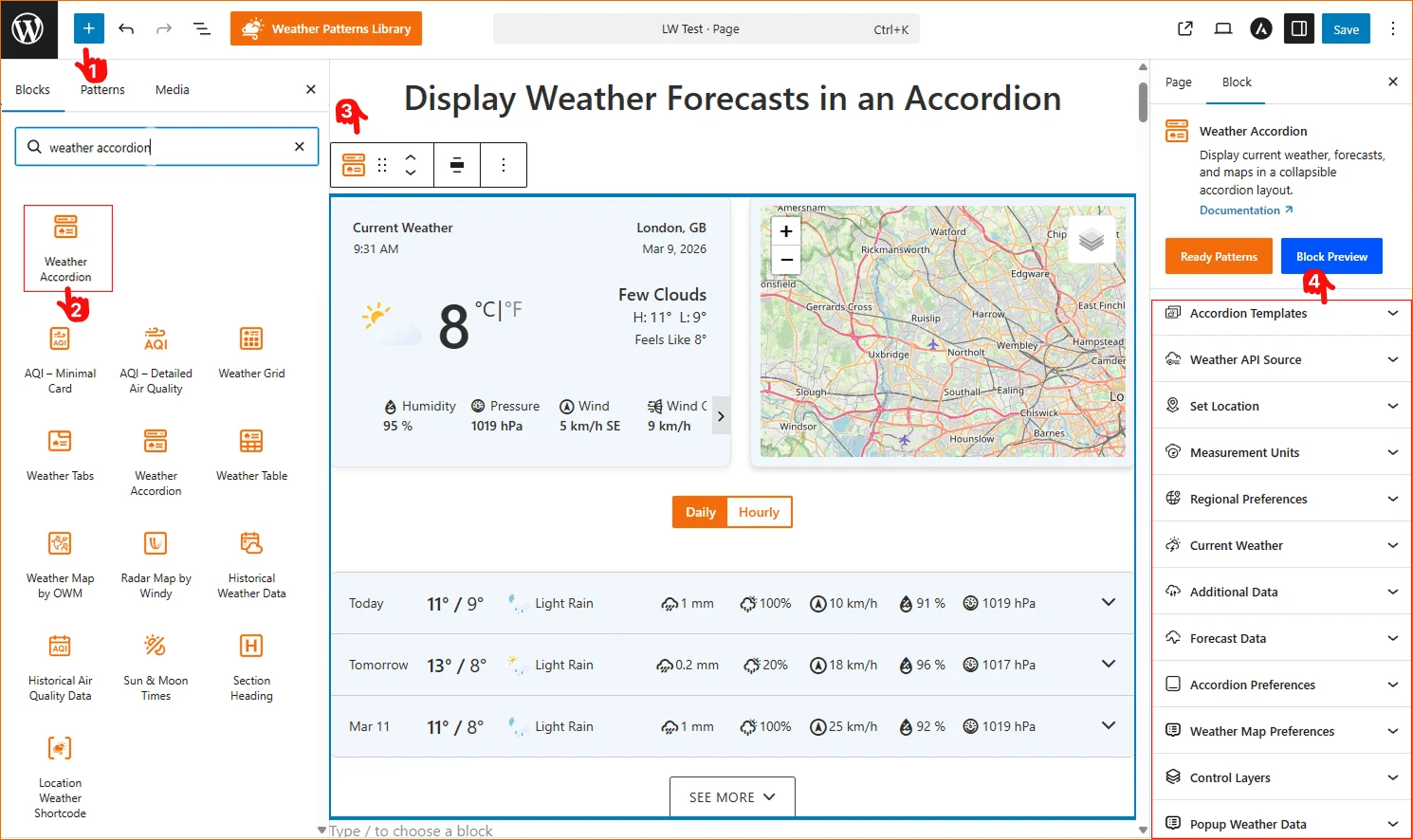Insert a Section Heading block
1413x840 pixels.
[250, 661]
